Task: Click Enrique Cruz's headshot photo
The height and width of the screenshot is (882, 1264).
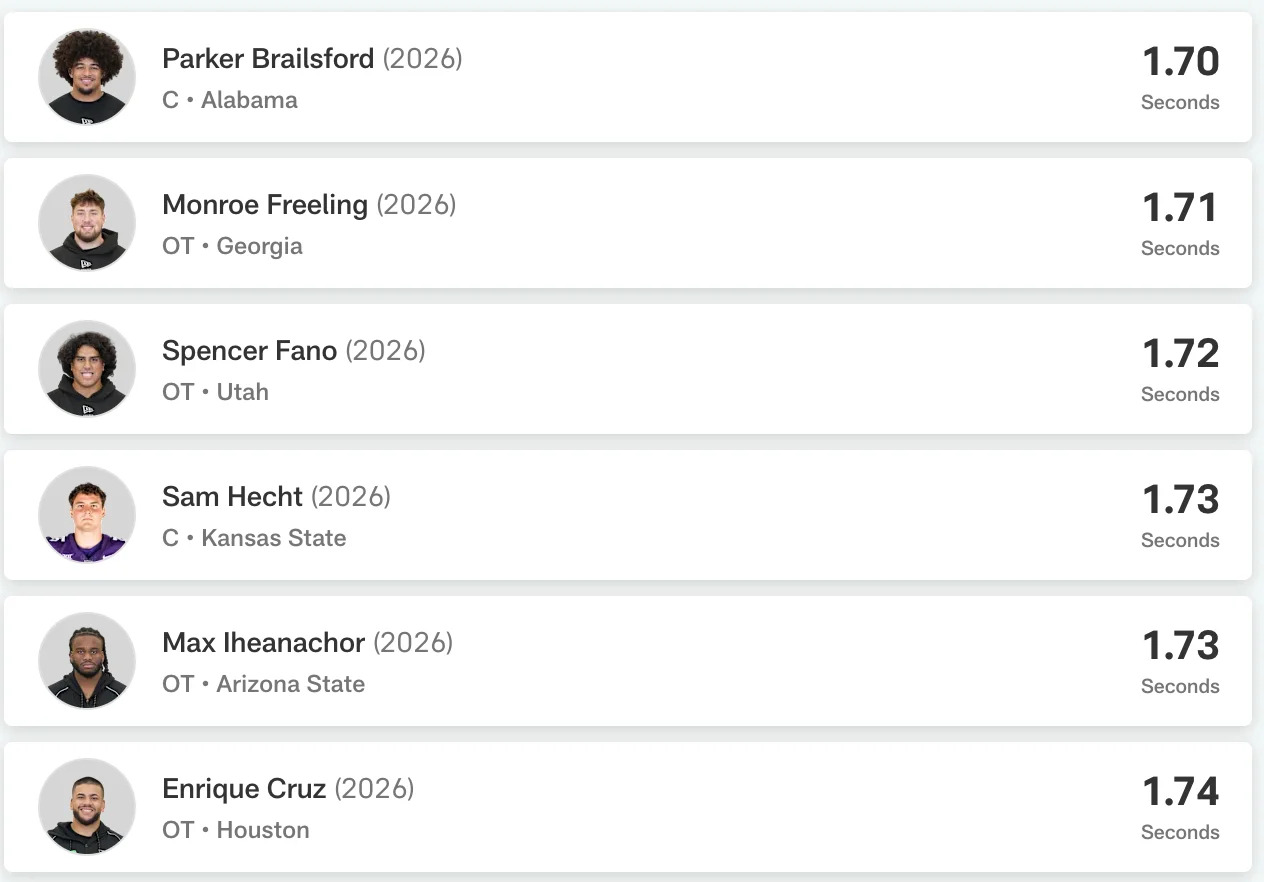Action: [87, 807]
